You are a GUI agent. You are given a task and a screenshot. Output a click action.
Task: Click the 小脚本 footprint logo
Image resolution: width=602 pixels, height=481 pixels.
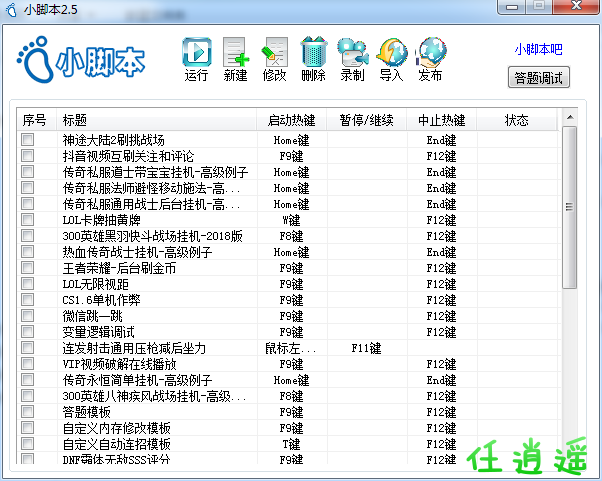81,60
